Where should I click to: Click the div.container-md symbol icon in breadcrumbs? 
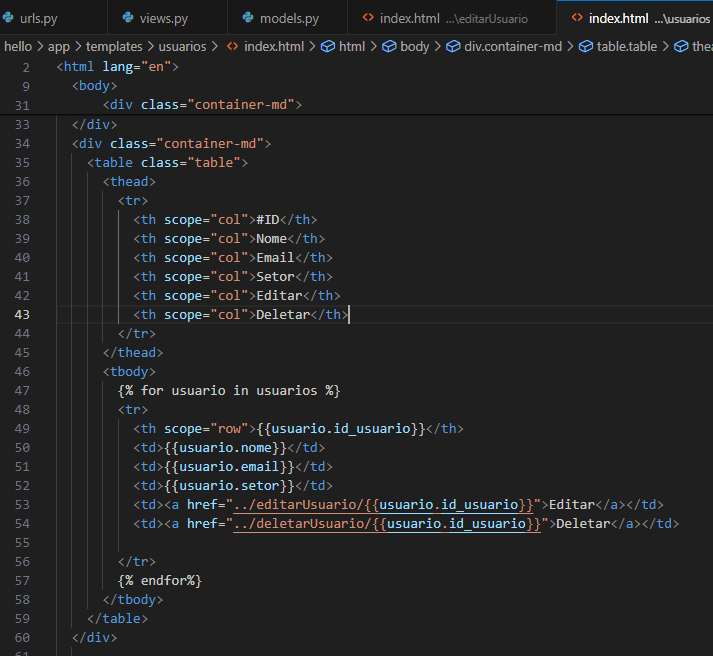[452, 46]
